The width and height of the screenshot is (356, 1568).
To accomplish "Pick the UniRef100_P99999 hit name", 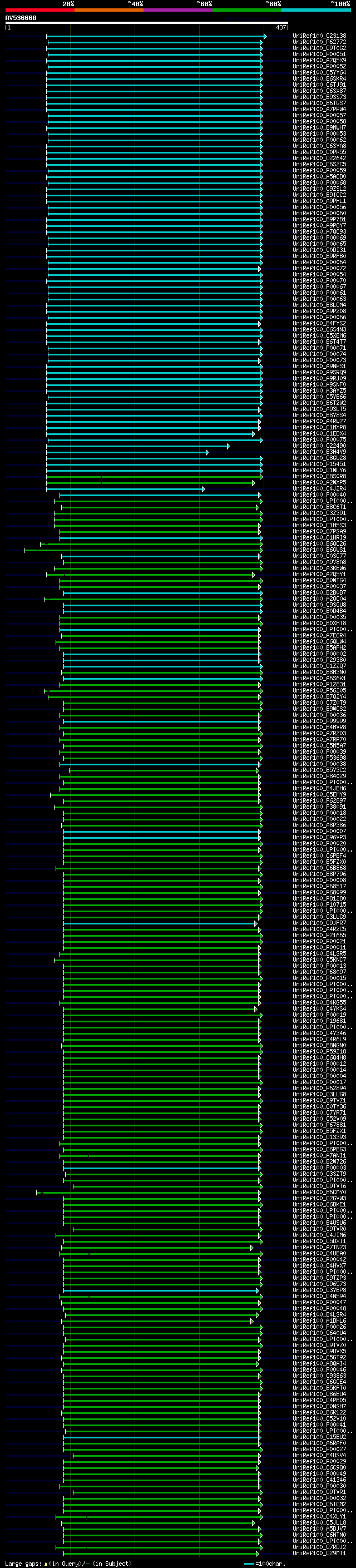I will point(319,721).
